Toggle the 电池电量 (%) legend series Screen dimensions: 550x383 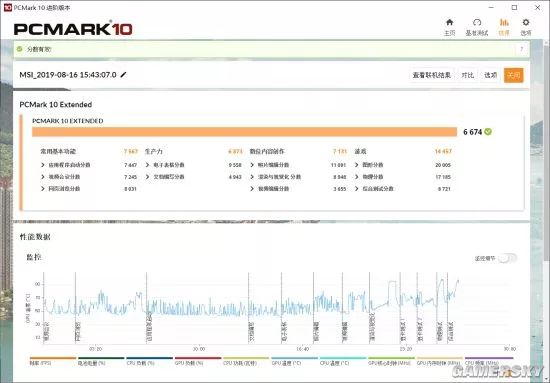[x=101, y=361]
